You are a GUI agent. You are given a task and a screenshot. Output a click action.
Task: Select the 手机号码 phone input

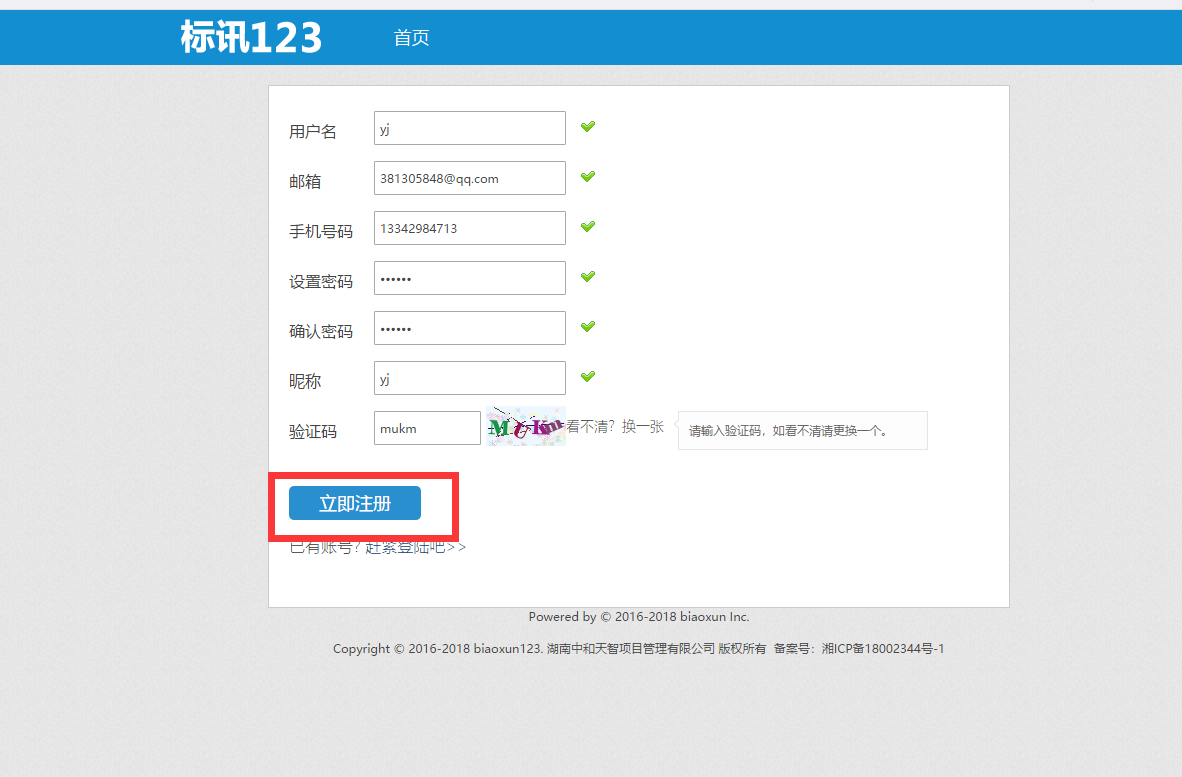point(470,228)
